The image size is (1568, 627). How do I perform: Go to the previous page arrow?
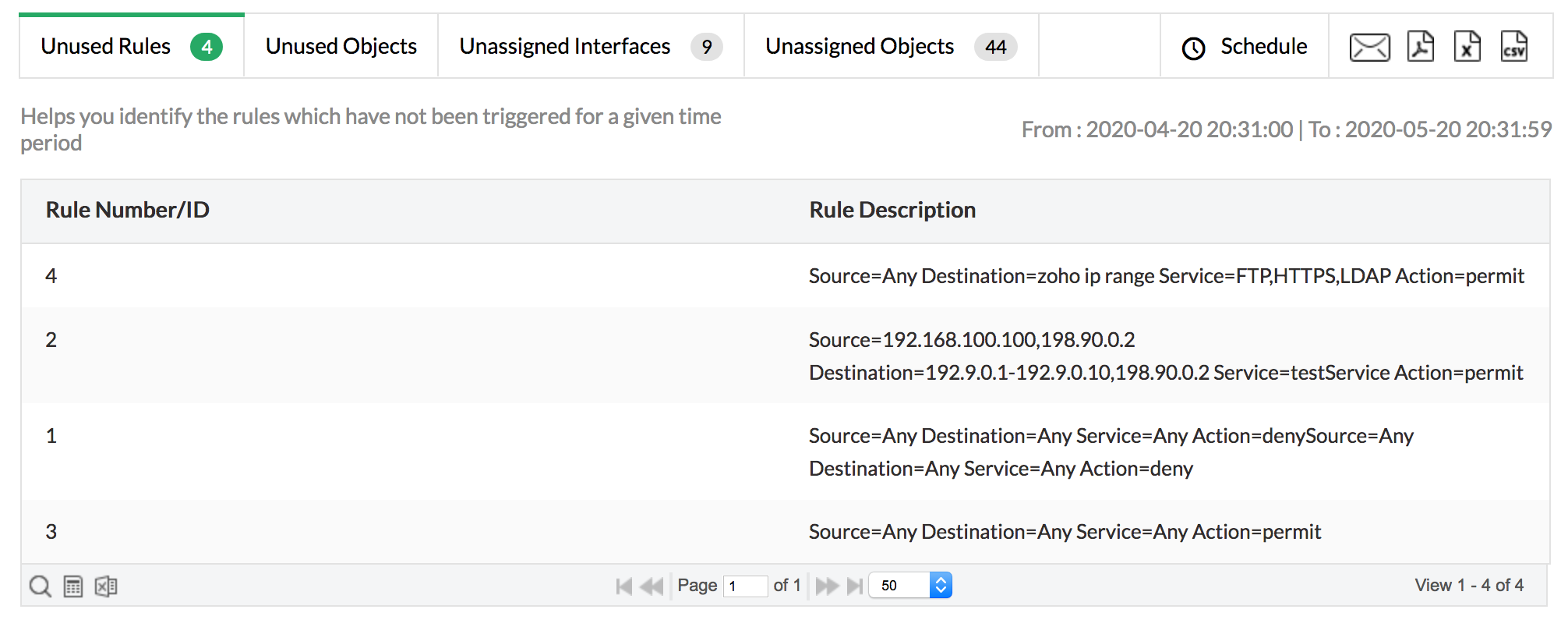coord(651,586)
